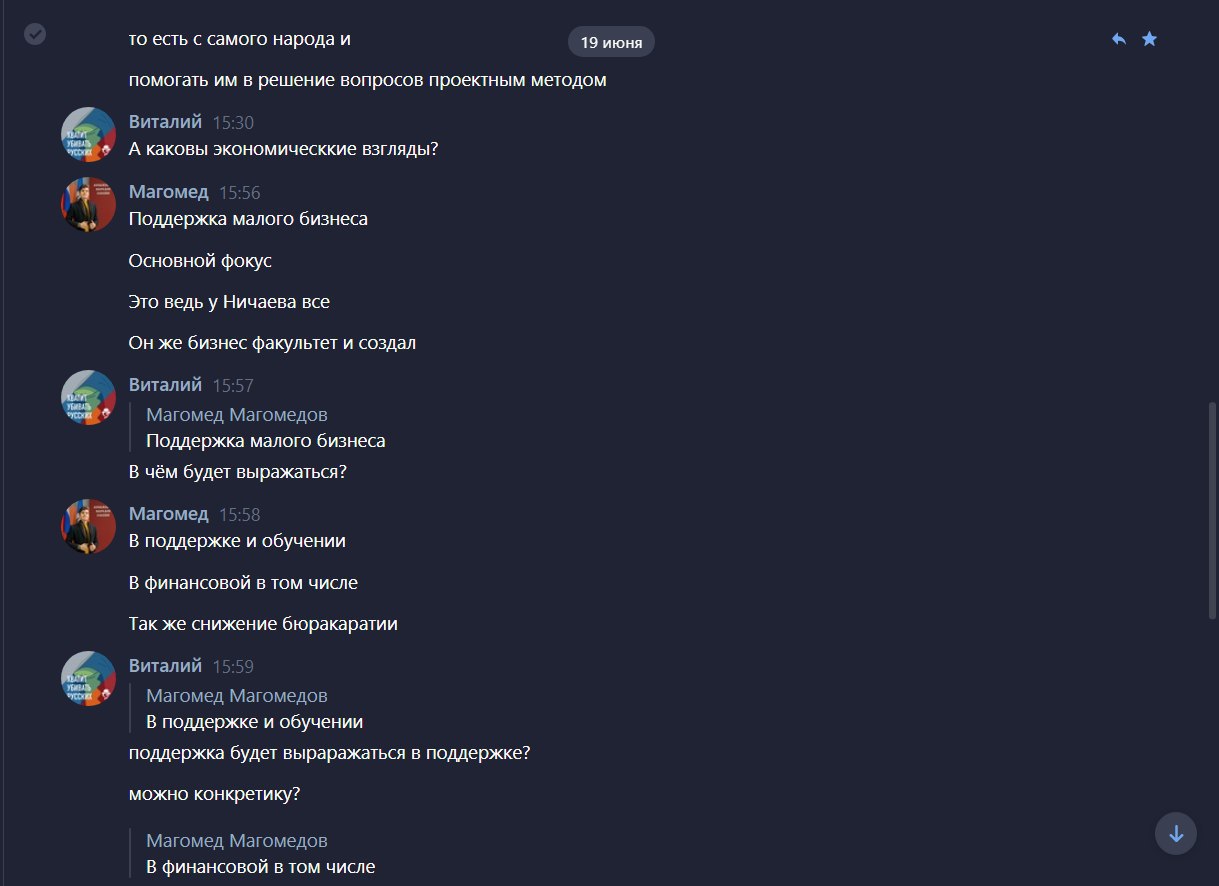Image resolution: width=1219 pixels, height=886 pixels.
Task: Open Магомед's avatar beside the 15:56 message
Action: (89, 204)
